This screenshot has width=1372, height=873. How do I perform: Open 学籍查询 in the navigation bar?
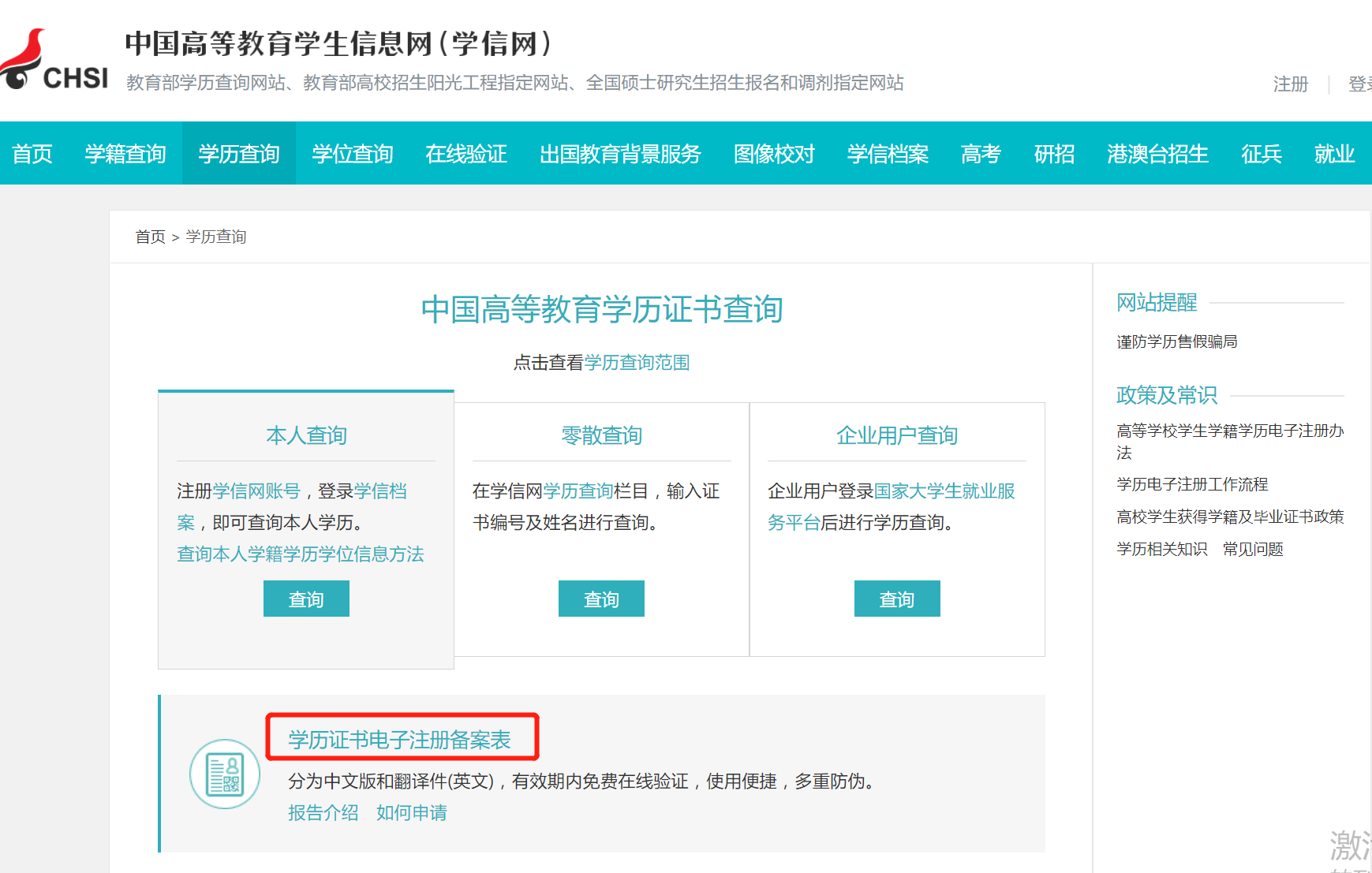click(125, 154)
